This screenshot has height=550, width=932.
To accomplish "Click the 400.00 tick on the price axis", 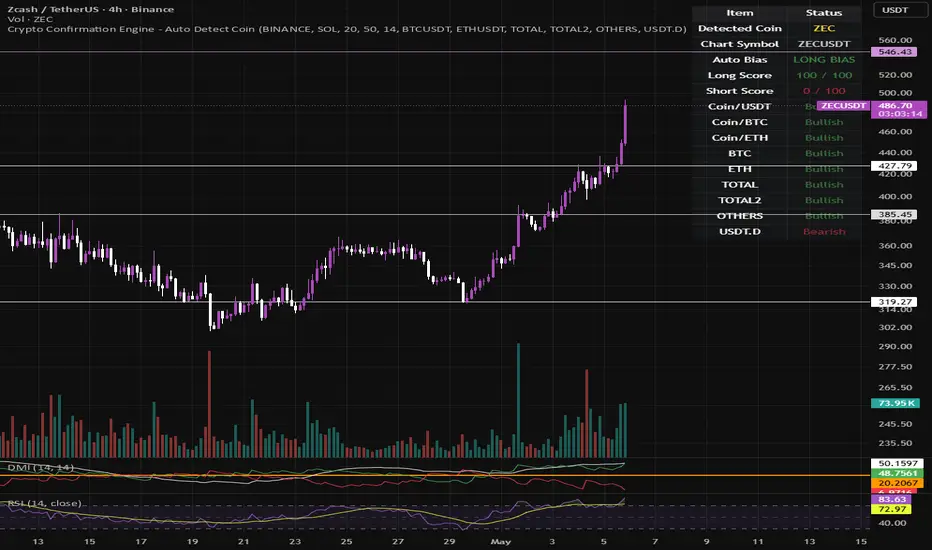I will (895, 196).
